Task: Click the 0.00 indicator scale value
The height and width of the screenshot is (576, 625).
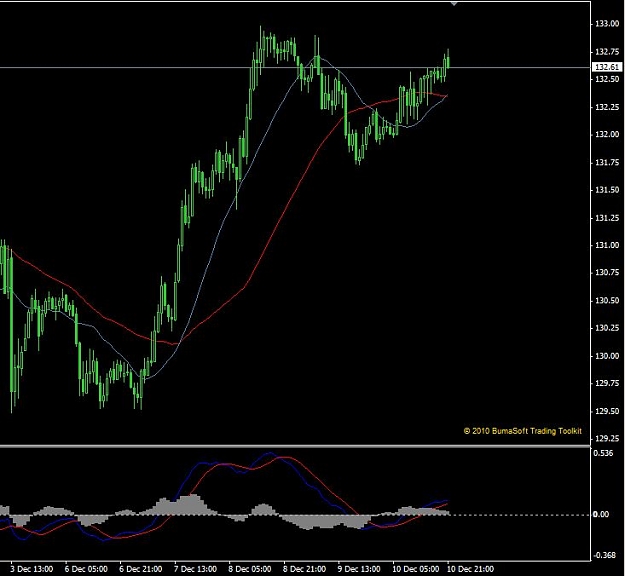Action: click(601, 514)
